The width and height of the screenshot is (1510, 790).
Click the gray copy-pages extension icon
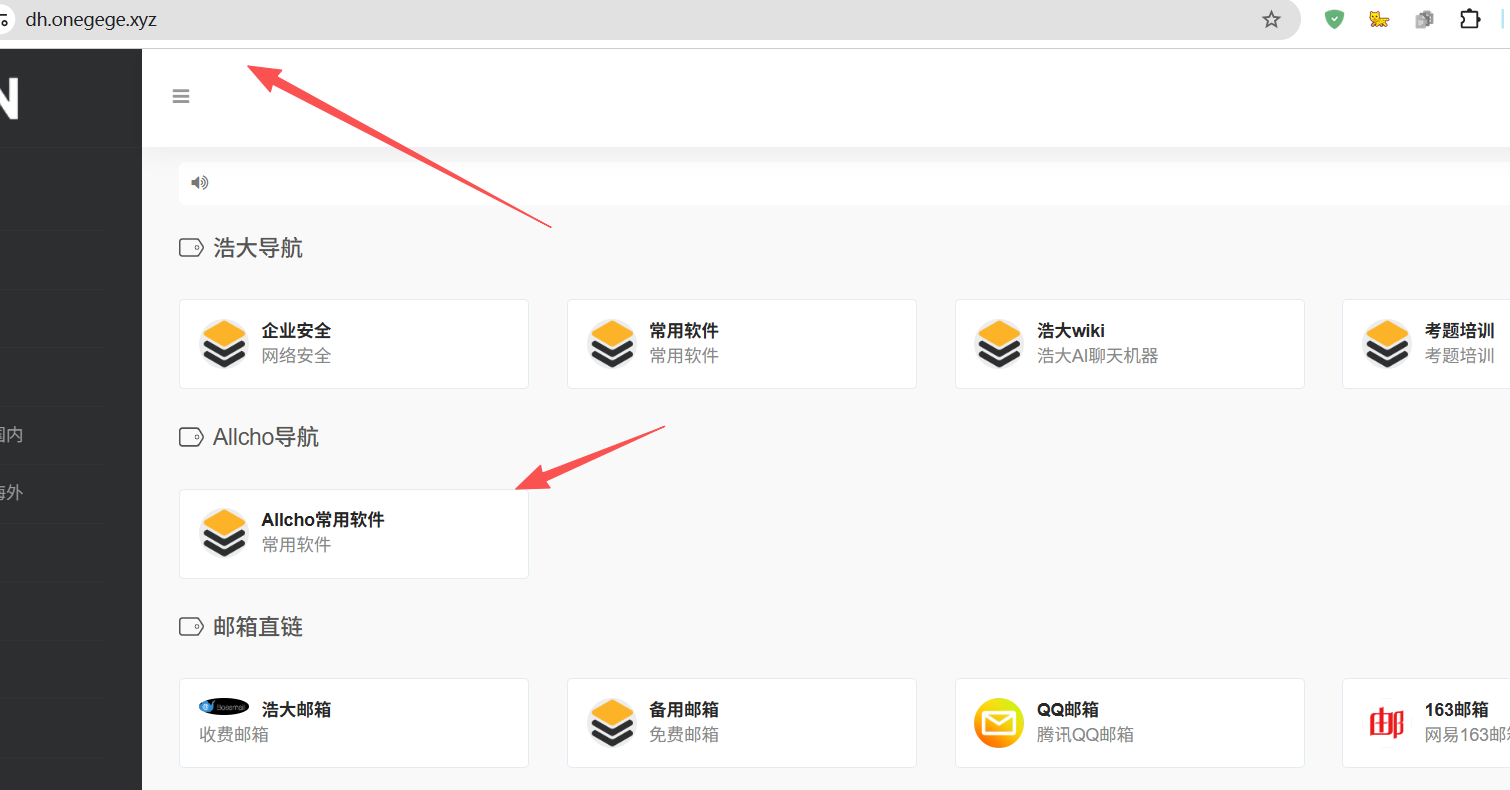[1424, 20]
